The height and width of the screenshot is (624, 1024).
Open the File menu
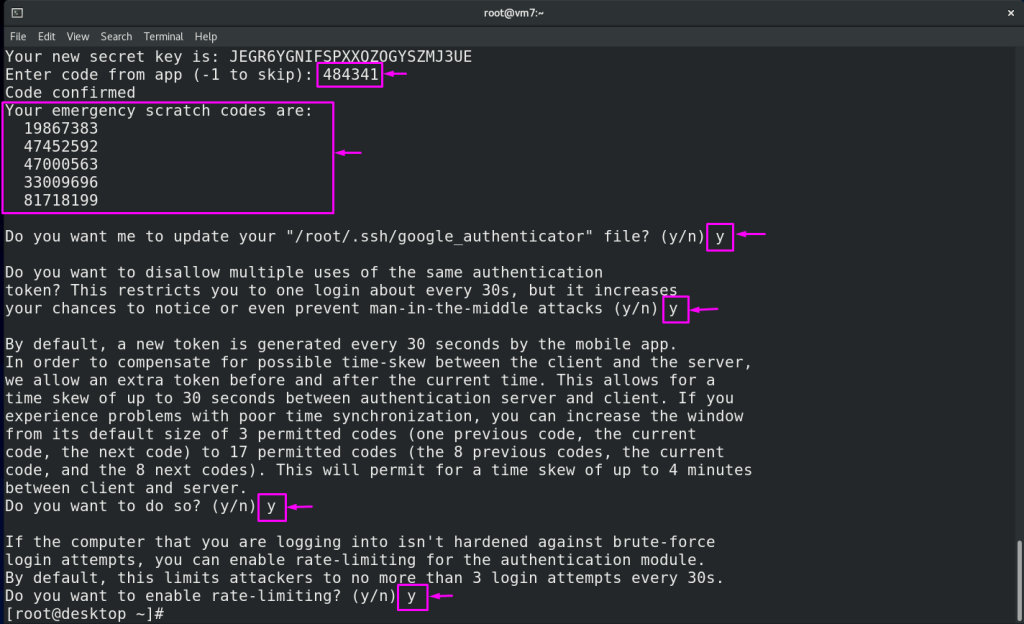[x=18, y=36]
